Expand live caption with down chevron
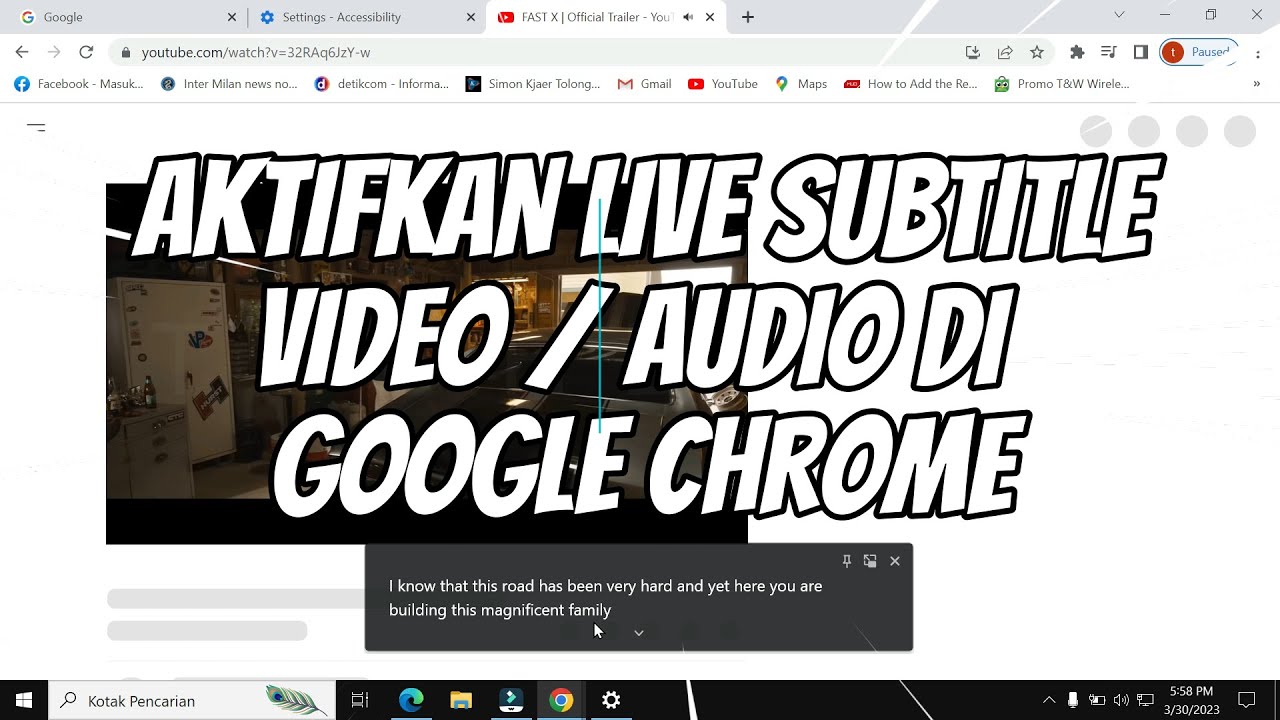This screenshot has width=1280, height=720. pos(639,632)
